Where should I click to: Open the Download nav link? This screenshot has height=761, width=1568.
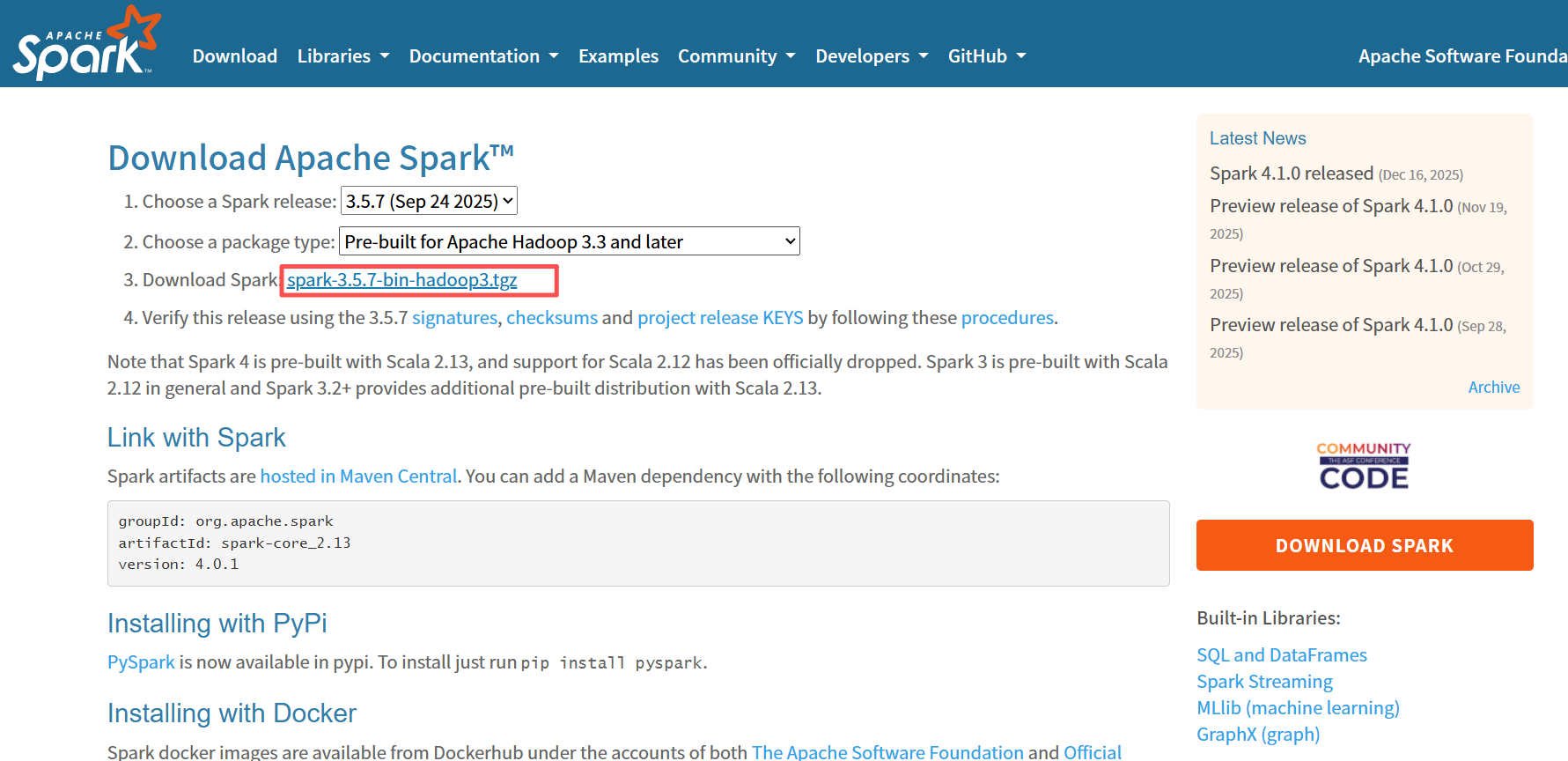pyautogui.click(x=235, y=56)
